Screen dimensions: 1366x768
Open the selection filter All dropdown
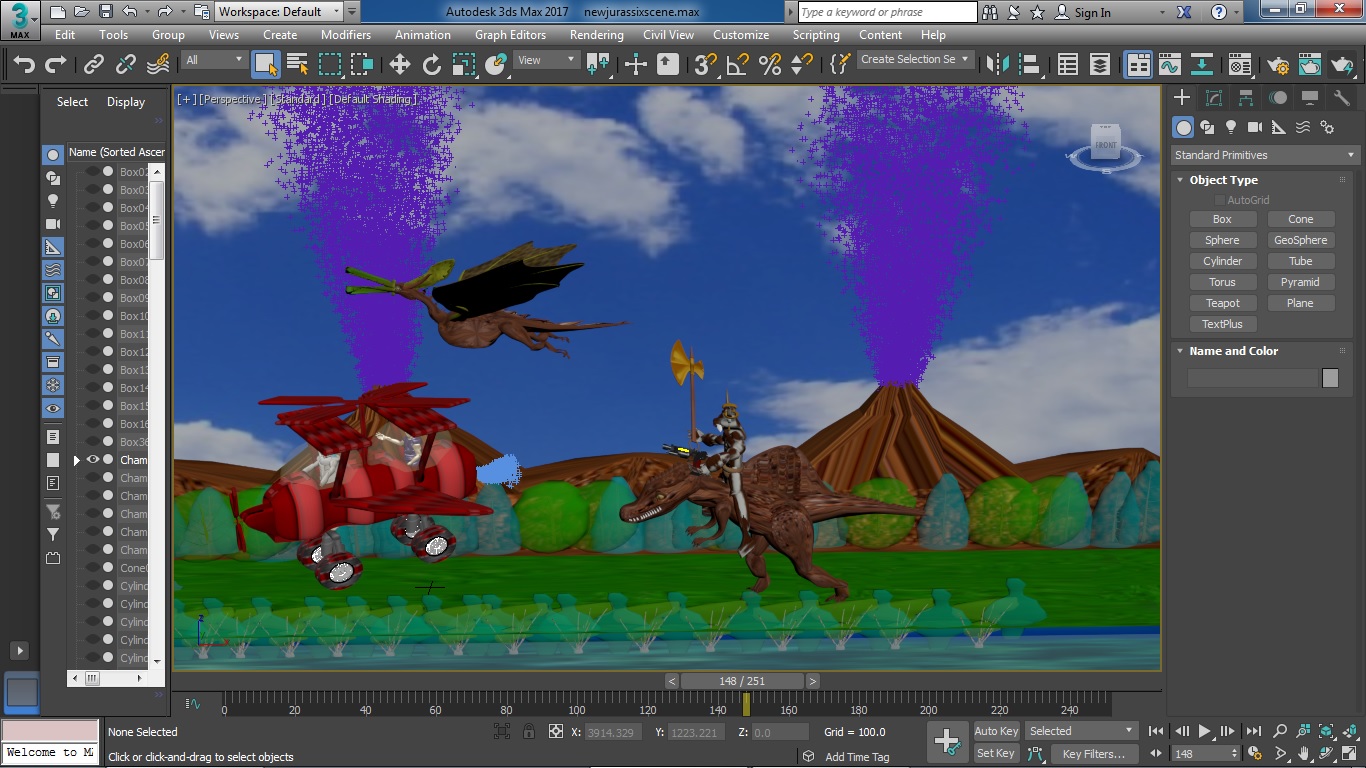click(214, 60)
